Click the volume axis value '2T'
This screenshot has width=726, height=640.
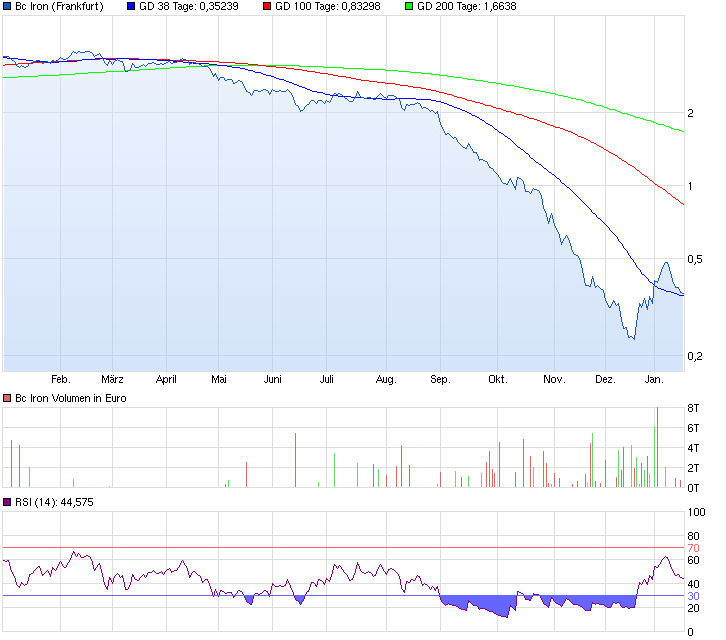pos(693,468)
